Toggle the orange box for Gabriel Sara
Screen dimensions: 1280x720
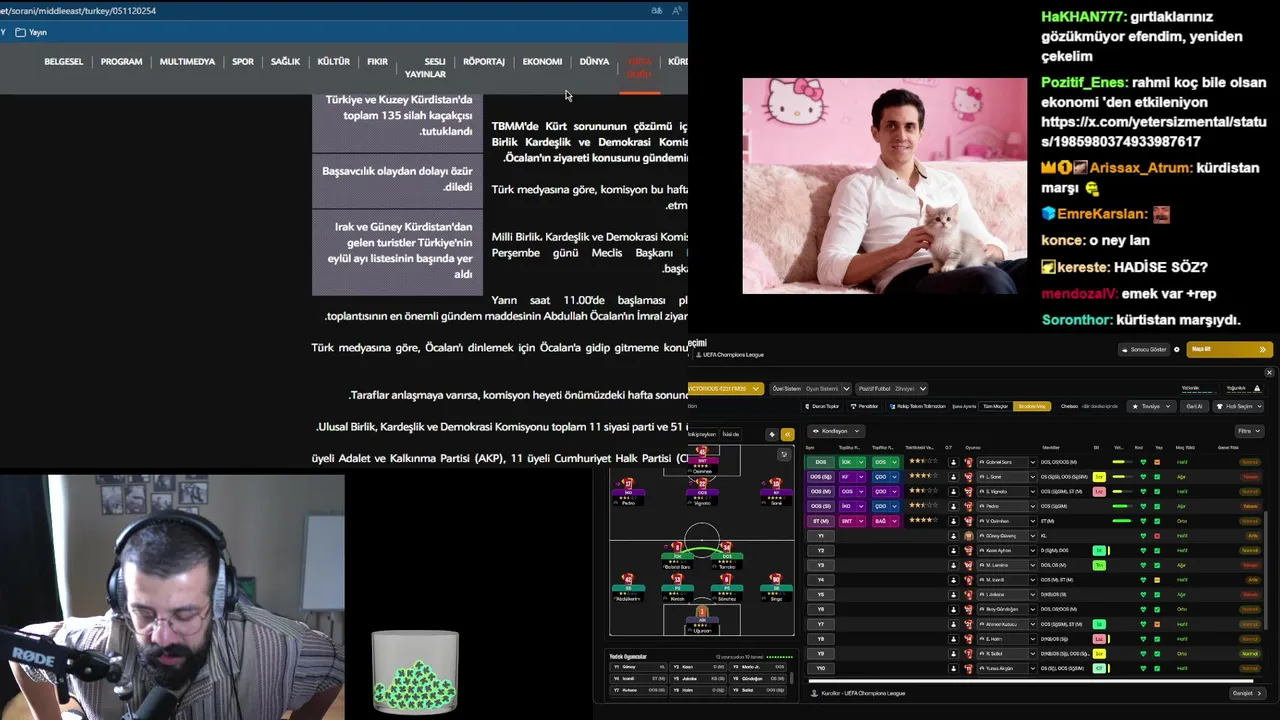pyautogui.click(x=1157, y=462)
